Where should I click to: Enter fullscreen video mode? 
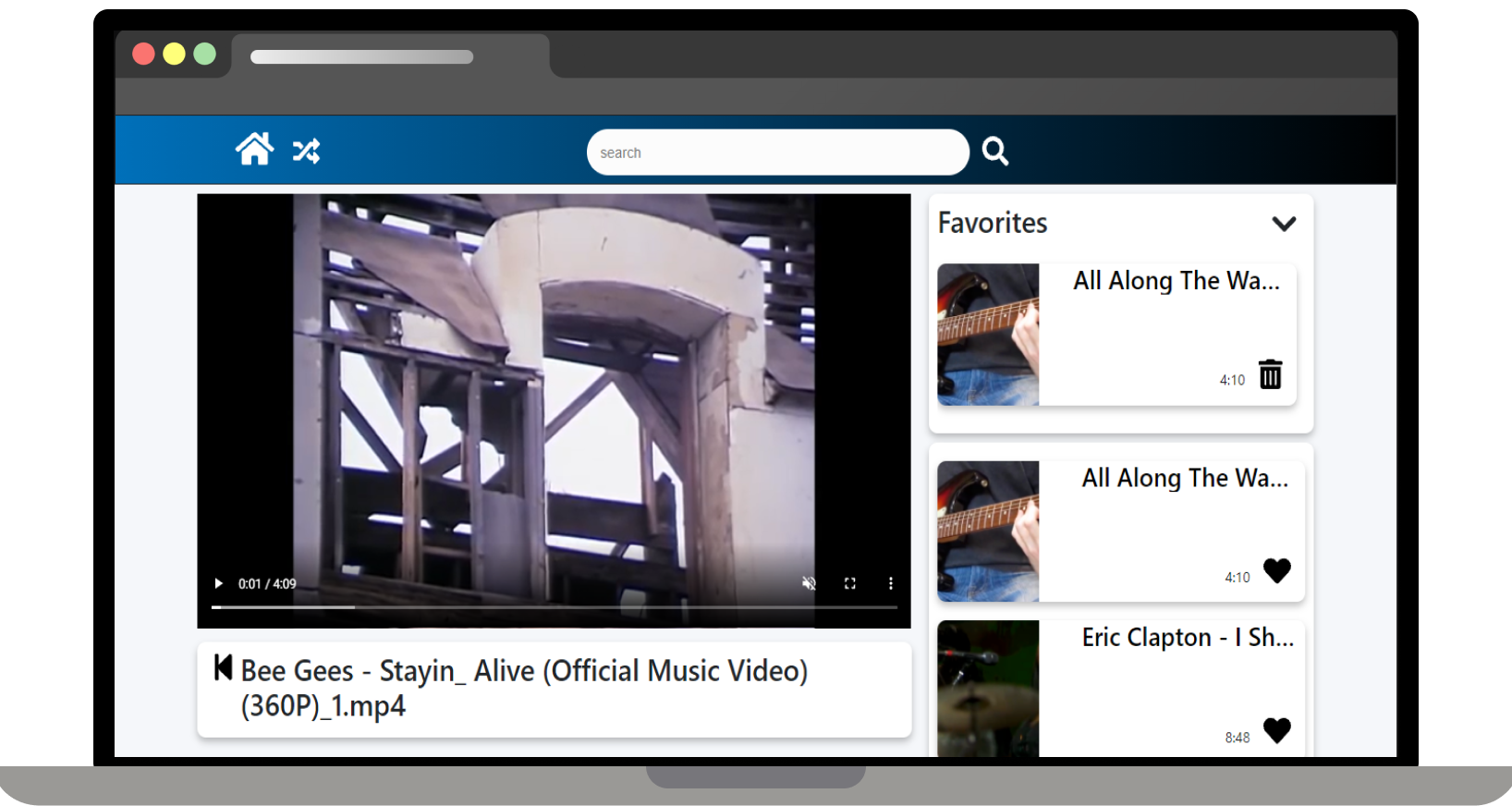coord(849,583)
